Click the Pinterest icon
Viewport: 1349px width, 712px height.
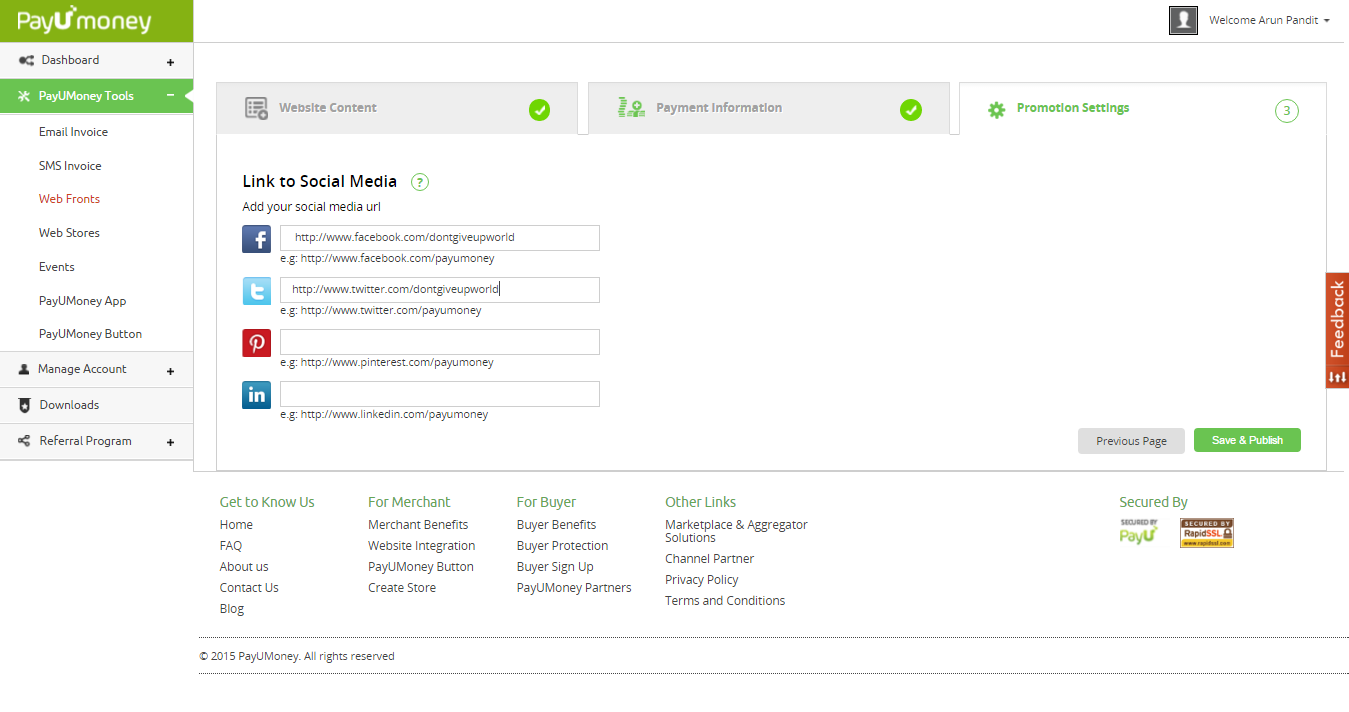tap(257, 343)
